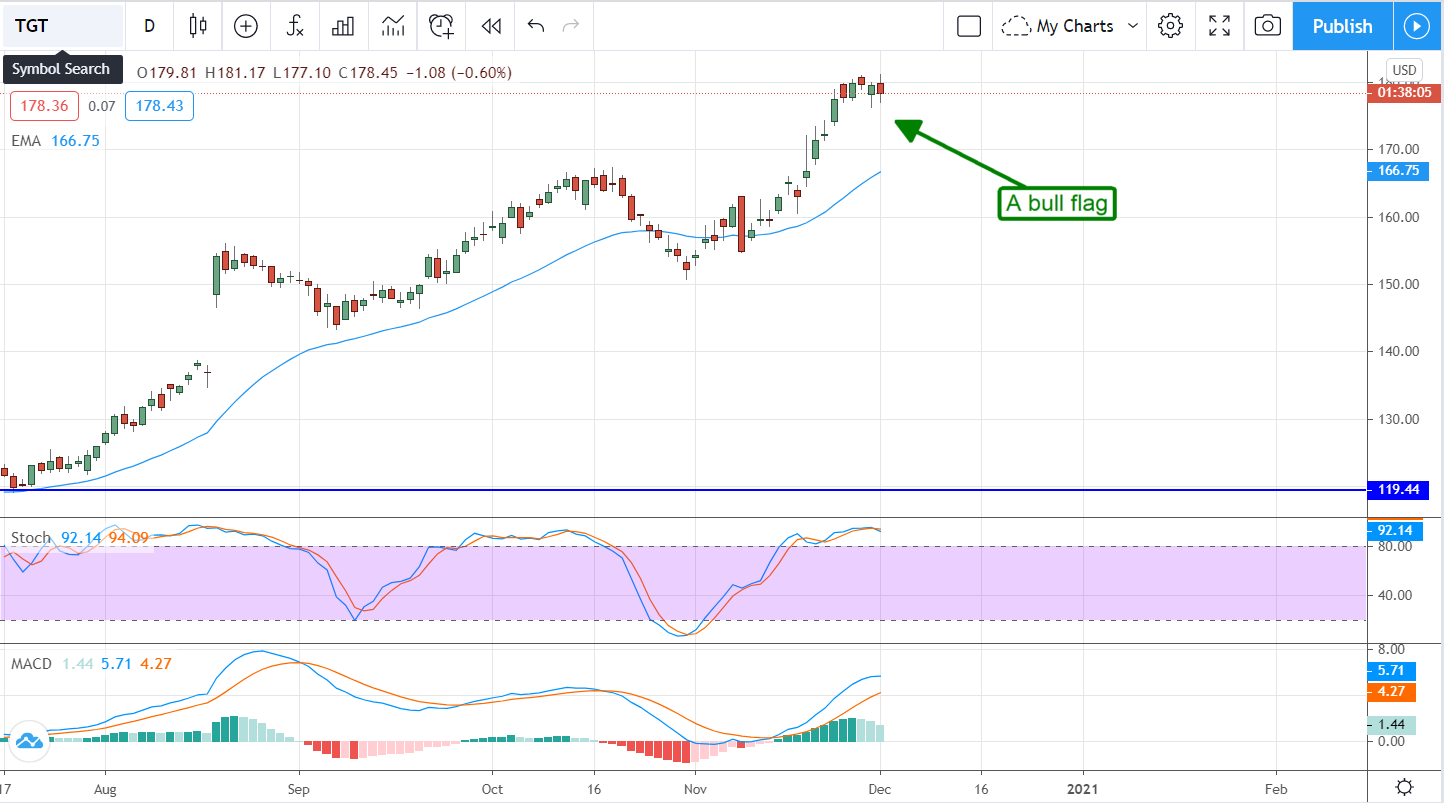The width and height of the screenshot is (1444, 803).
Task: Click the red 178.36 sell price button
Action: pos(44,106)
